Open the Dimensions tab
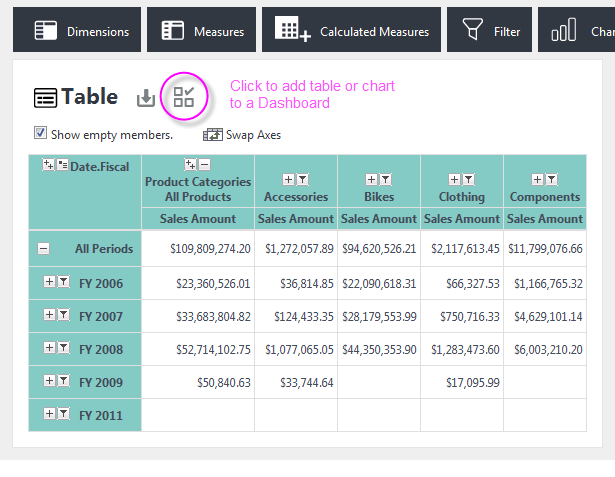 [x=77, y=30]
